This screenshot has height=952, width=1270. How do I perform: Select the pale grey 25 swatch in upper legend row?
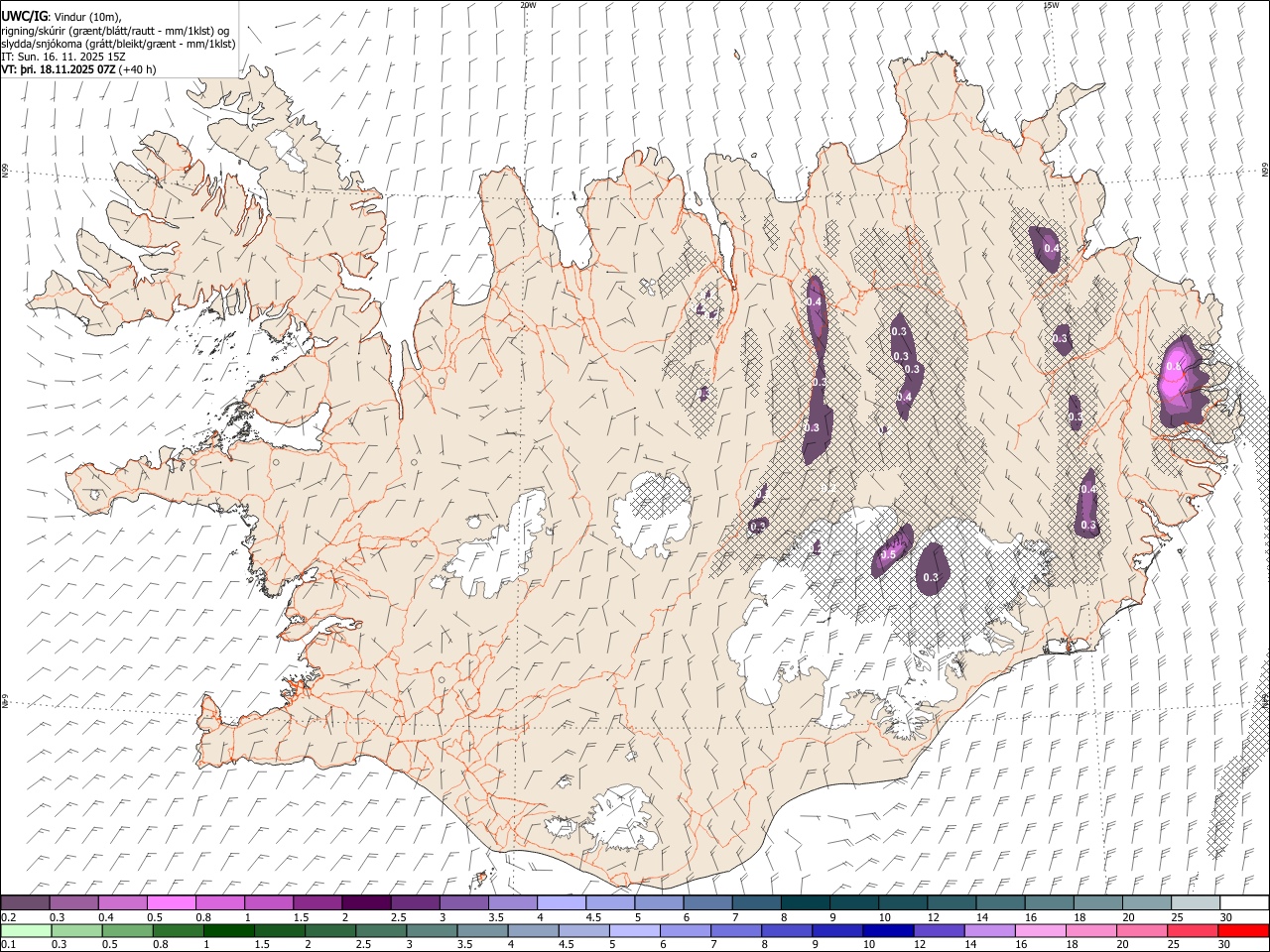point(1195,903)
